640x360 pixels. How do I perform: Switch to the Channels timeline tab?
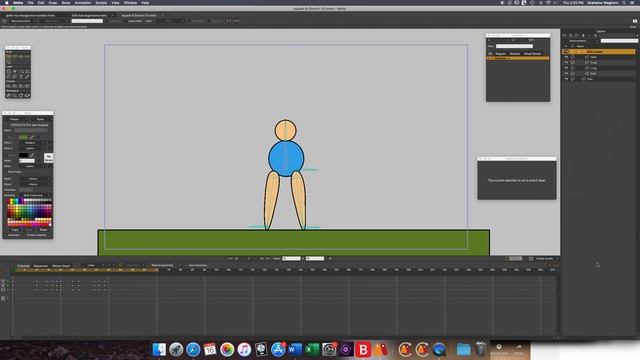point(23,266)
